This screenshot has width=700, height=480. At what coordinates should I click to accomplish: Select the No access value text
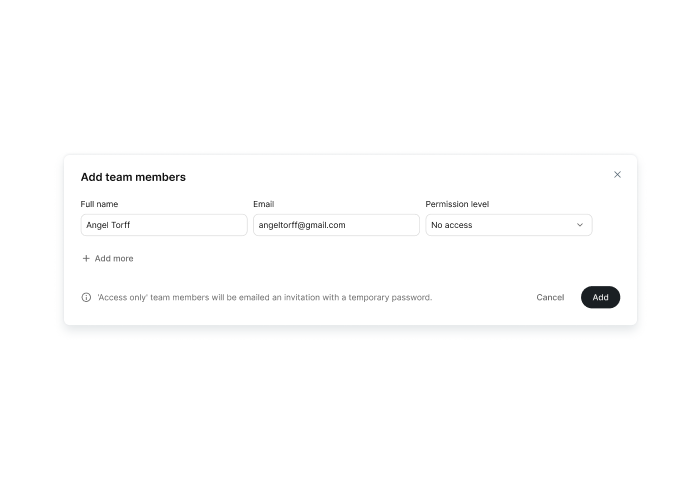tap(451, 225)
